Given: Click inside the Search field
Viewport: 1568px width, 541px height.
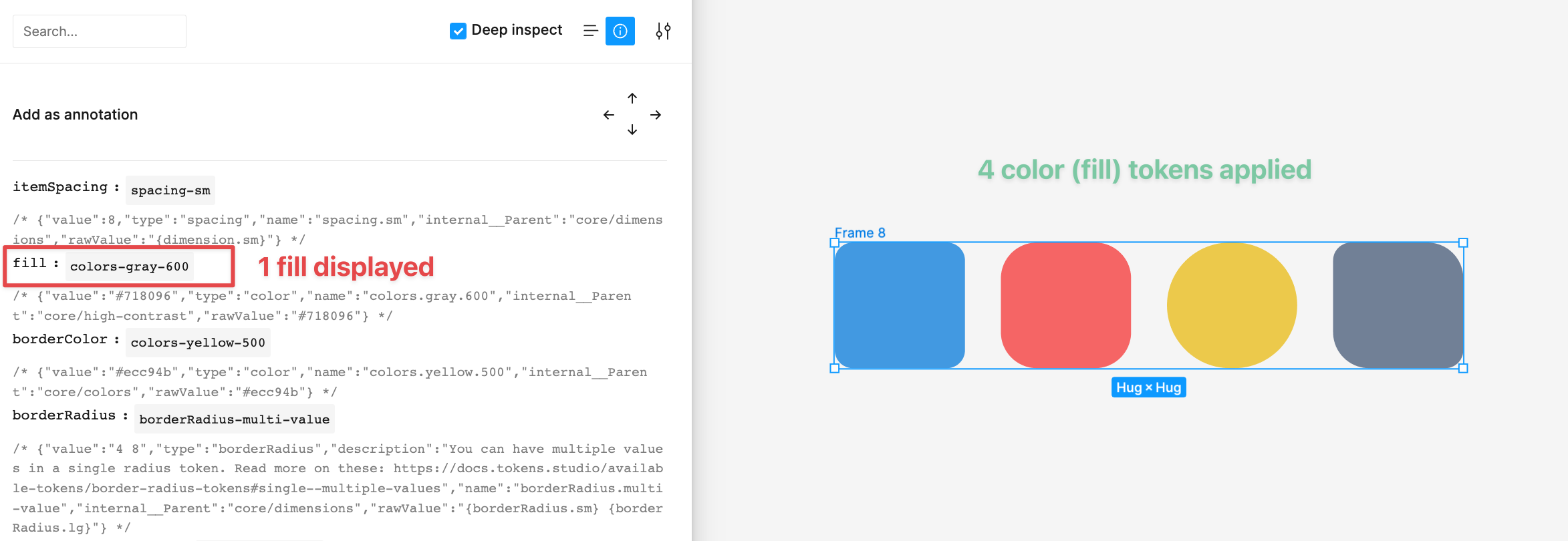Looking at the screenshot, I should 99,31.
